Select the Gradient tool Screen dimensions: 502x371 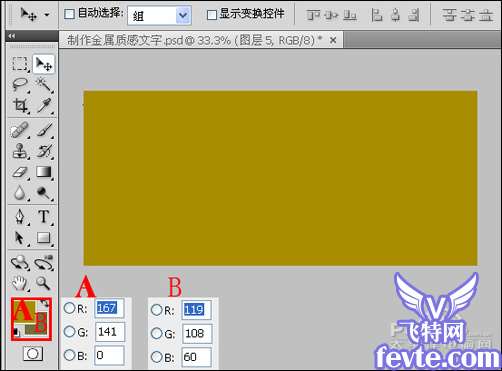(44, 172)
